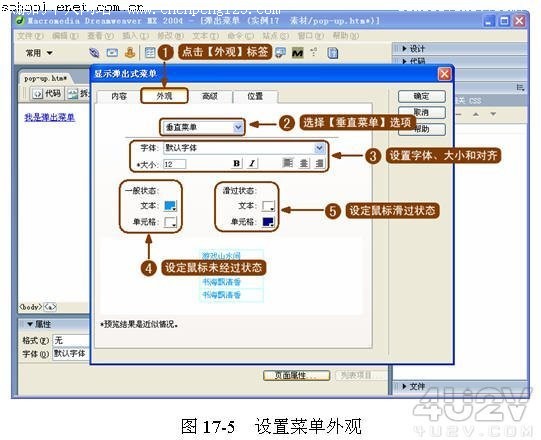Pick the 一般状态 文本 color swatch
The image size is (541, 440).
pyautogui.click(x=170, y=206)
